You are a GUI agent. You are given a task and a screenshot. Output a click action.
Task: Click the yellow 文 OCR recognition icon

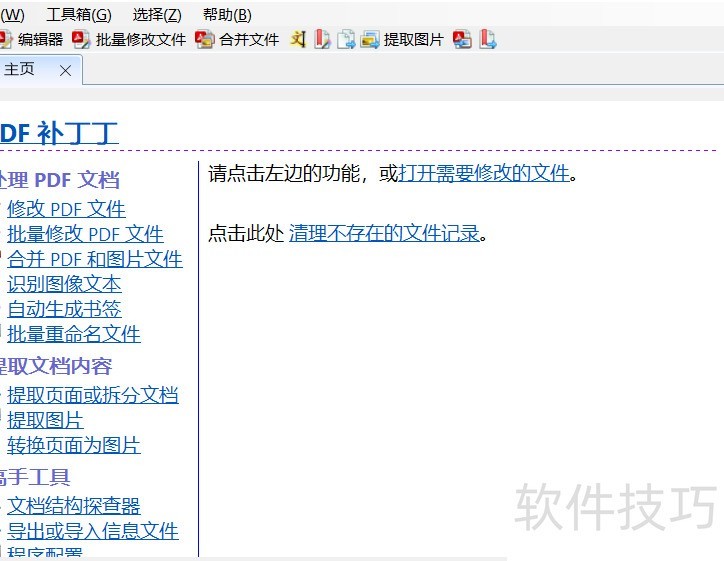(298, 40)
